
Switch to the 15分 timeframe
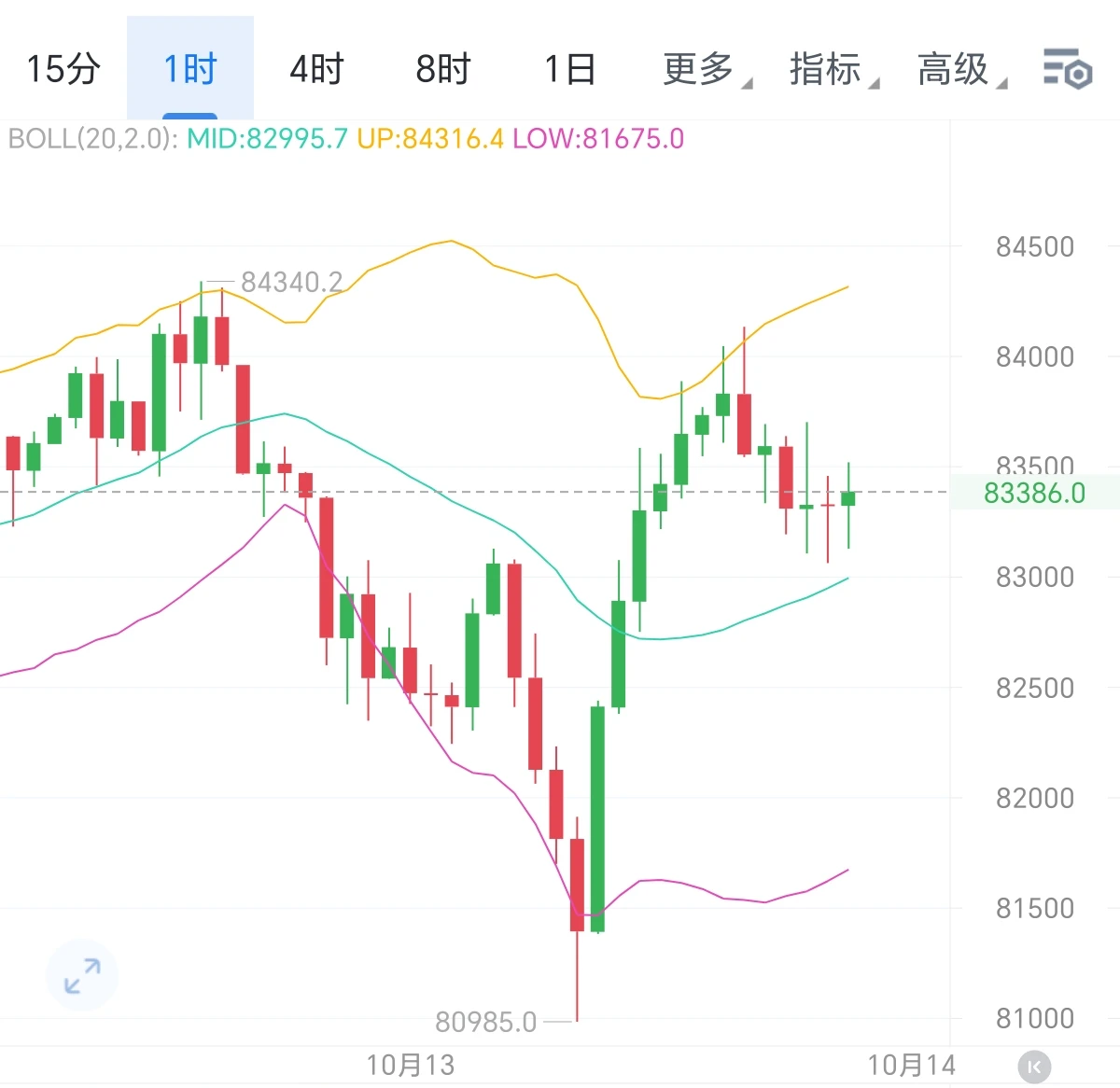click(63, 69)
